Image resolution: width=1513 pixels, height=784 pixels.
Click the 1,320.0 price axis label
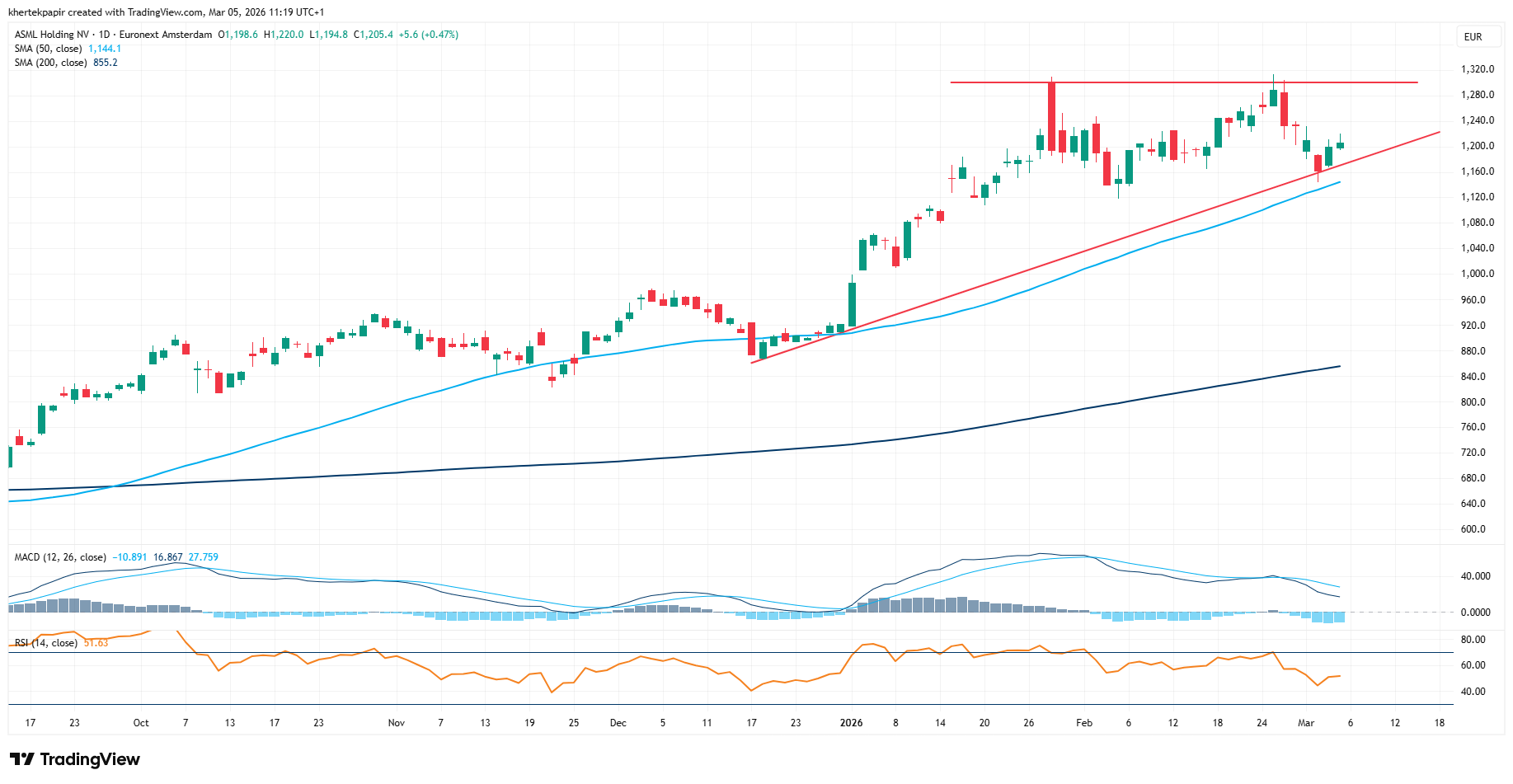tap(1477, 69)
